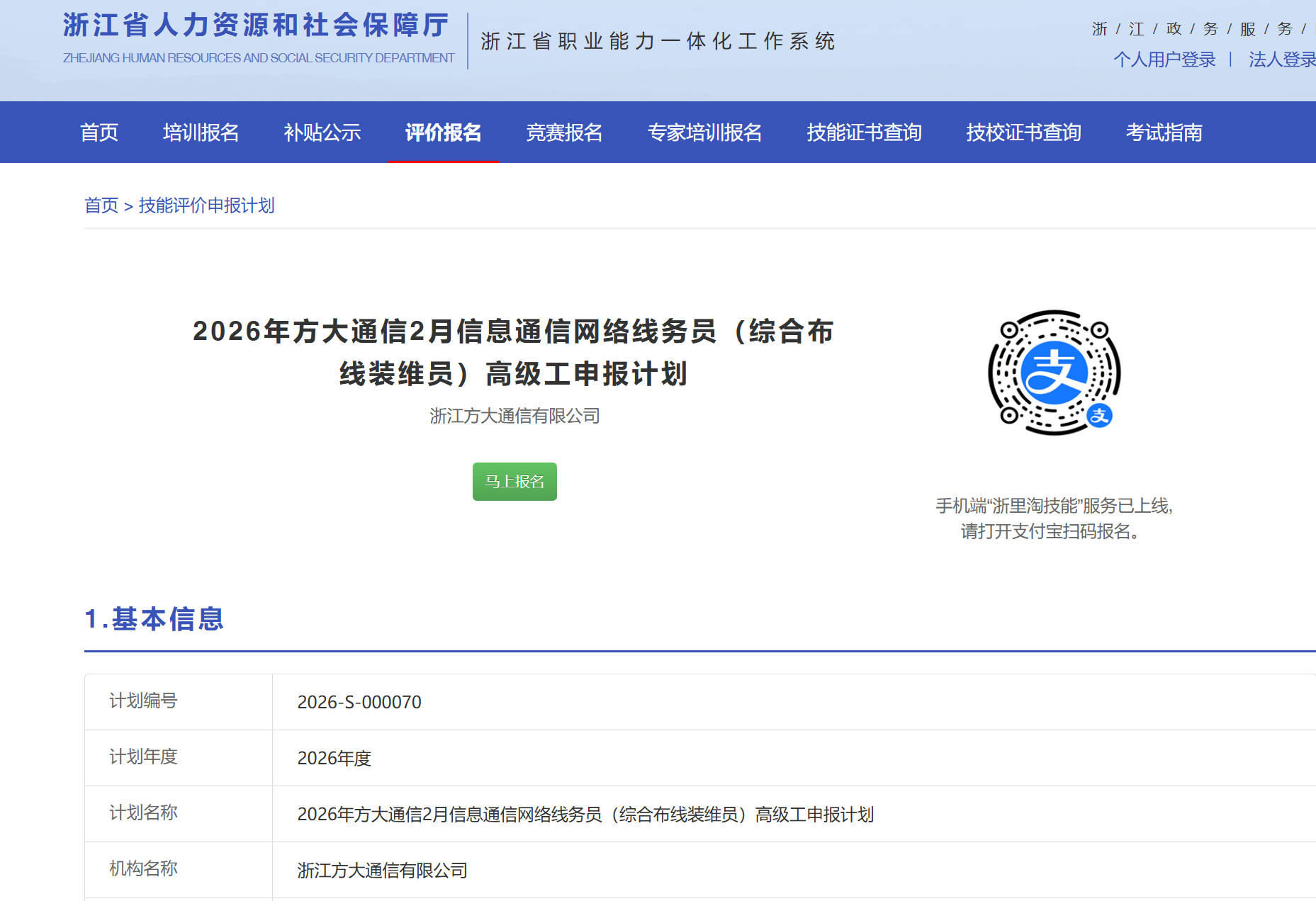Image resolution: width=1316 pixels, height=901 pixels.
Task: Select the 评价报名 navigation tab
Action: click(443, 132)
